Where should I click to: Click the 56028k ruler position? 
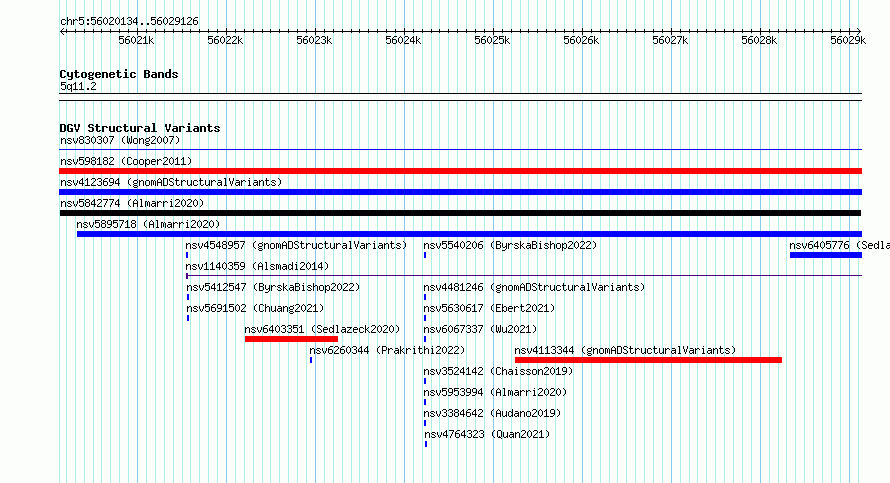click(x=759, y=40)
